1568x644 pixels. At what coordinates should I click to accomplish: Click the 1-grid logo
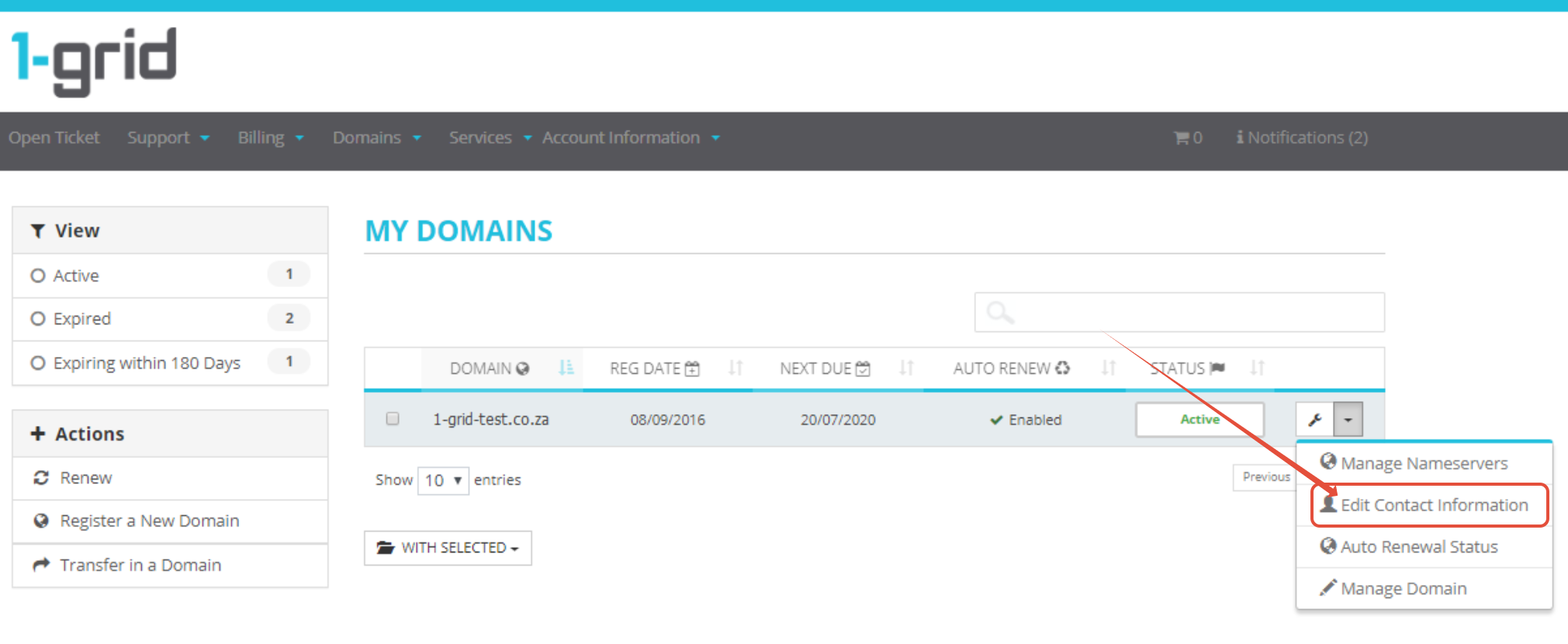click(x=94, y=61)
